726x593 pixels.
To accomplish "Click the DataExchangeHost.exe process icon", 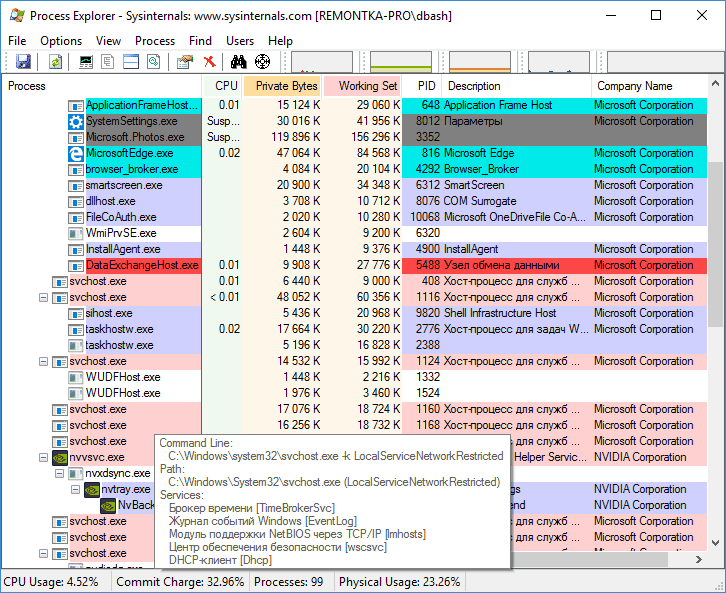I will [x=76, y=266].
